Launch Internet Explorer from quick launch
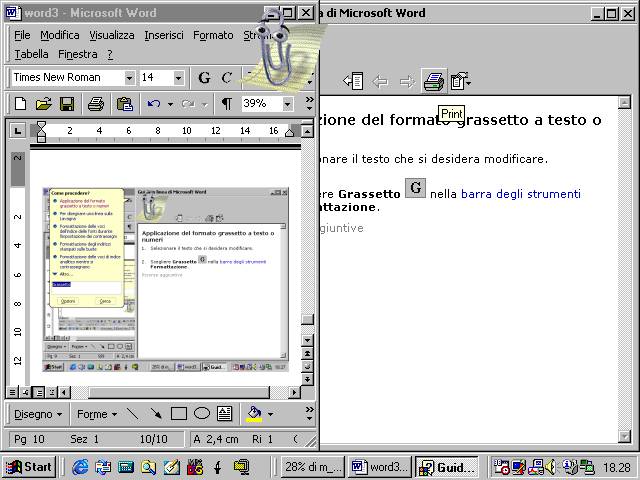 tap(80, 467)
